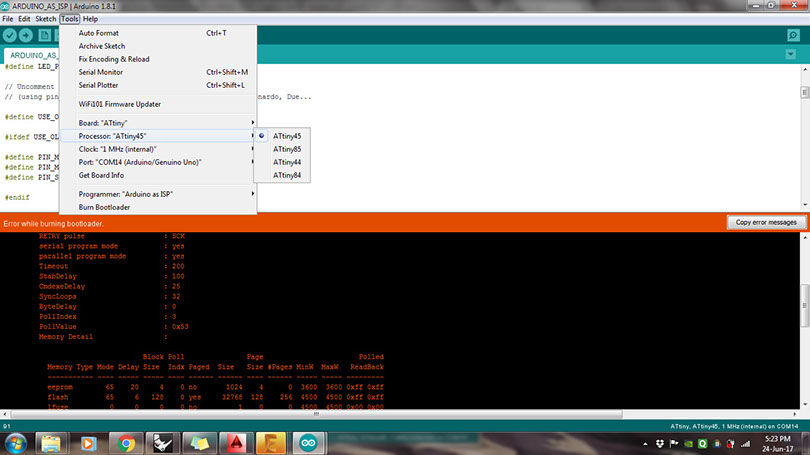Screen dimensions: 810x455
Task: Open the File menu
Action: tap(8, 19)
